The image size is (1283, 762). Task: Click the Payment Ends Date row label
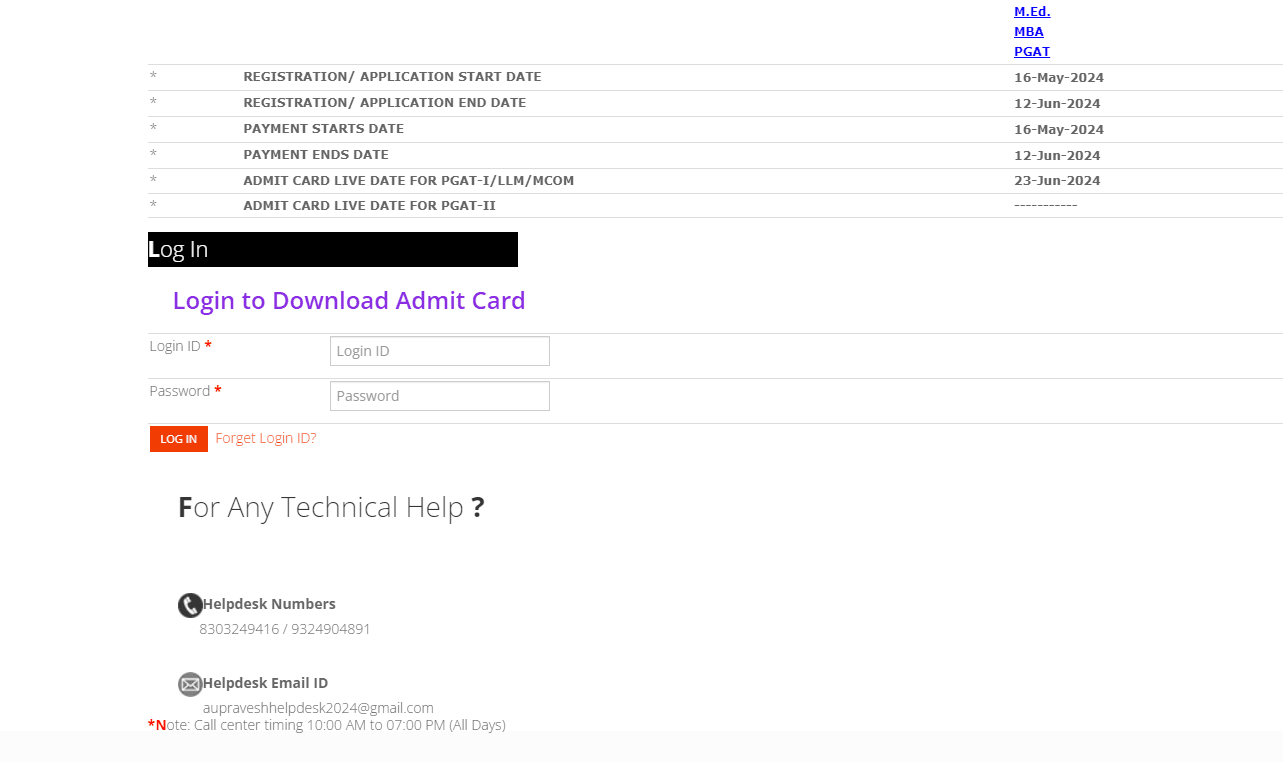point(316,155)
